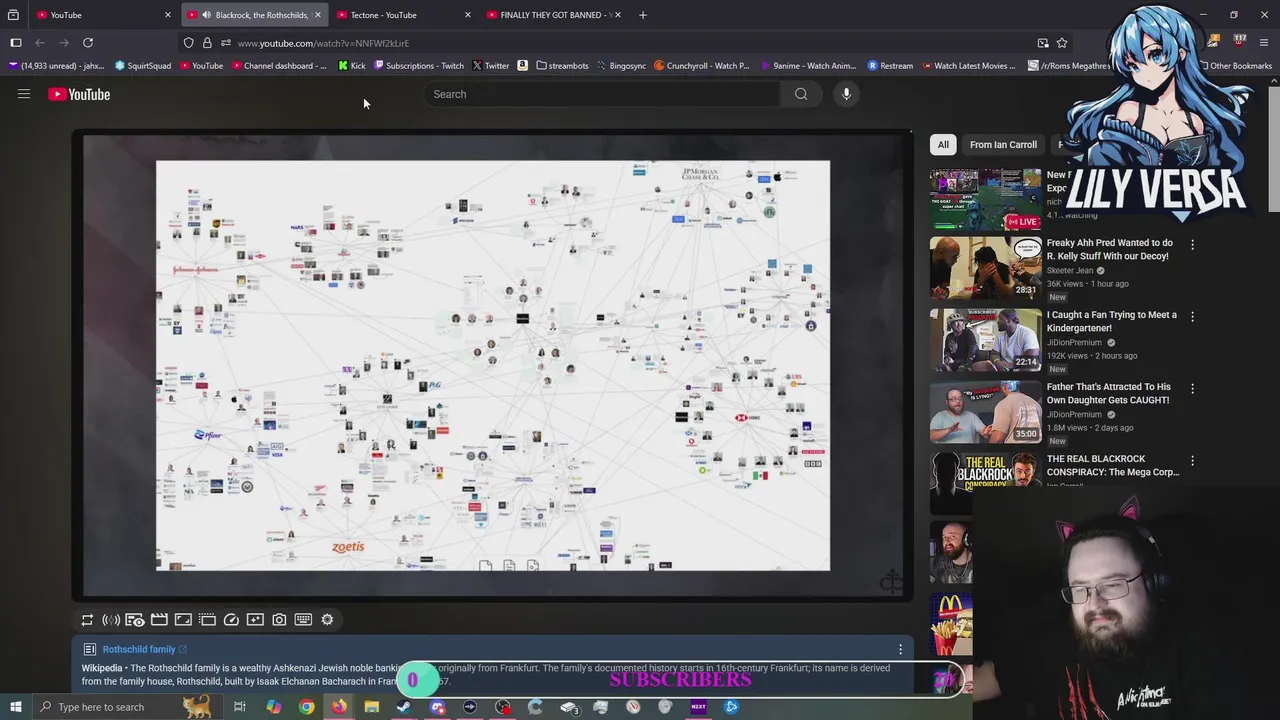1280x720 pixels.
Task: Click the video filters sparkle icon
Action: point(255,620)
